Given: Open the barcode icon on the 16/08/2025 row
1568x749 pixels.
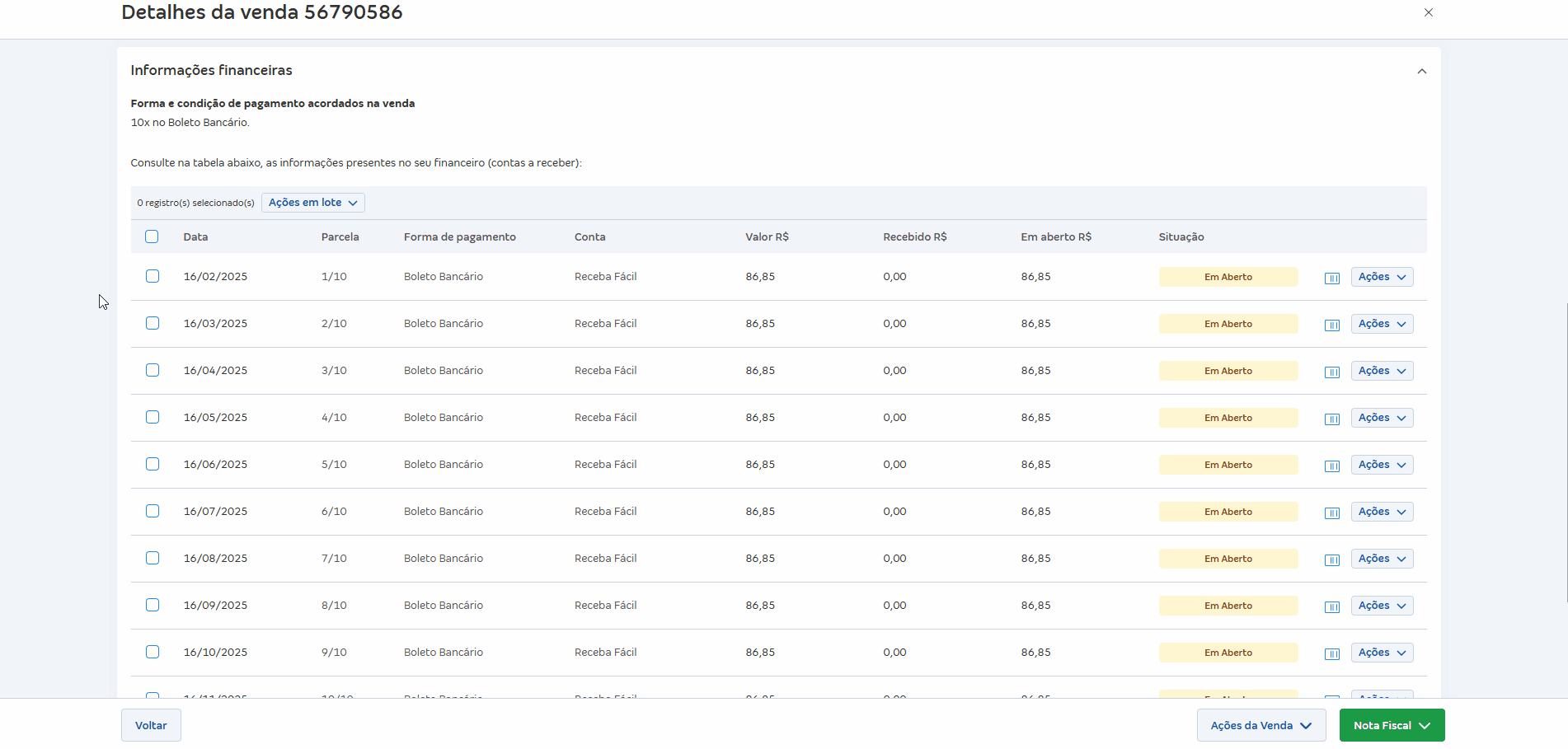Looking at the screenshot, I should (1331, 559).
